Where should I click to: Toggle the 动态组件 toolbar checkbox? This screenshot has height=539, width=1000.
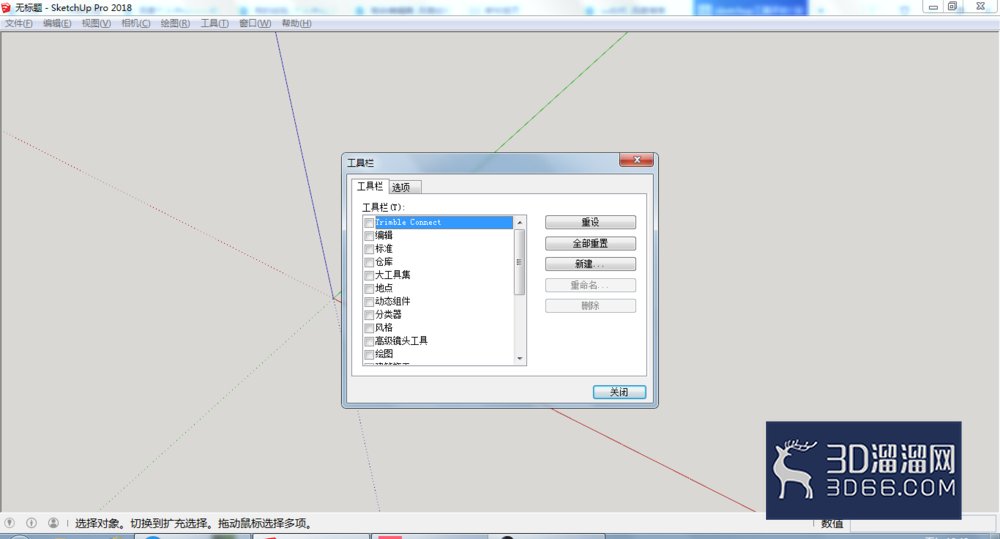[369, 302]
